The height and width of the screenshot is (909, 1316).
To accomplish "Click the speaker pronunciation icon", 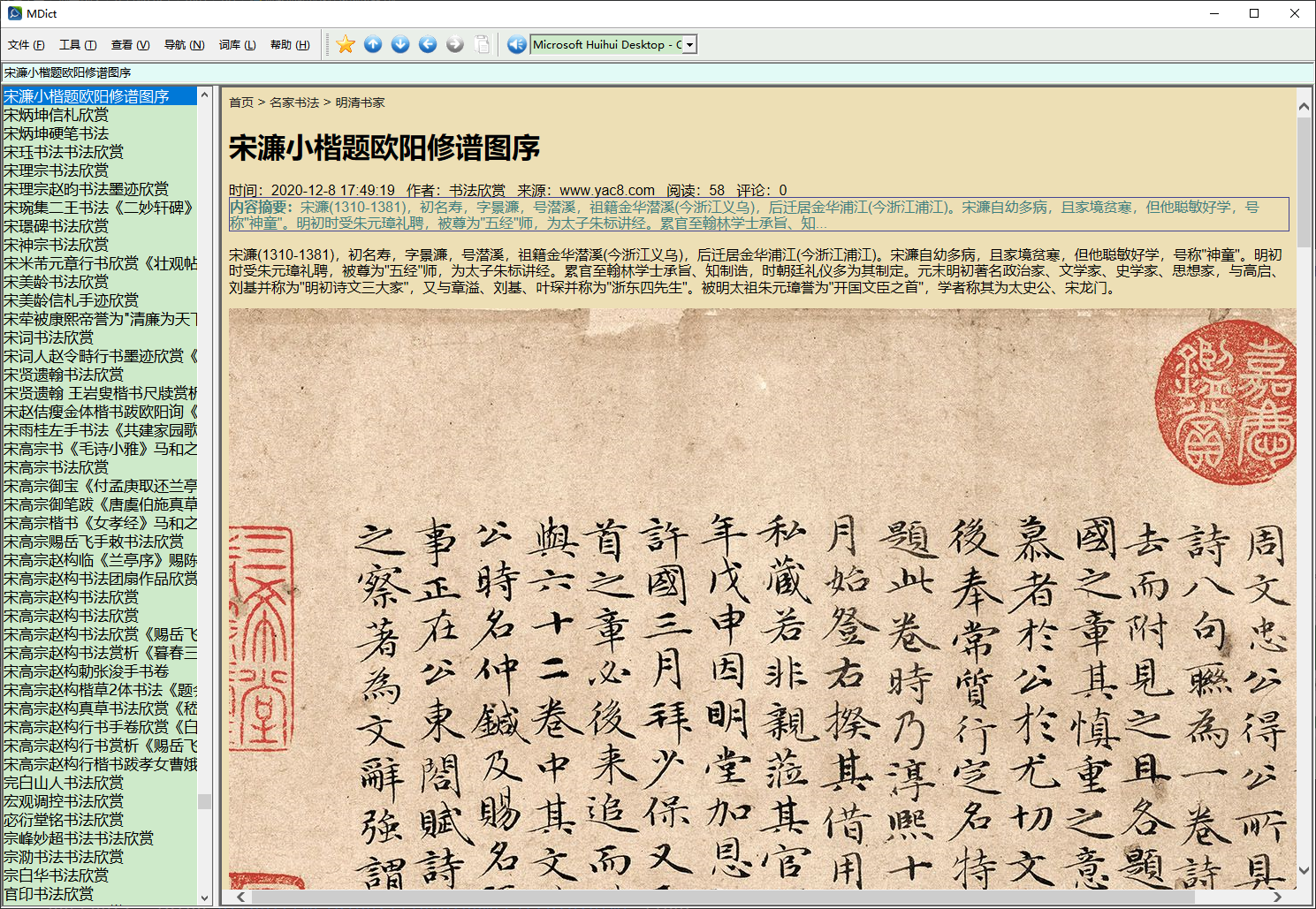I will point(517,44).
